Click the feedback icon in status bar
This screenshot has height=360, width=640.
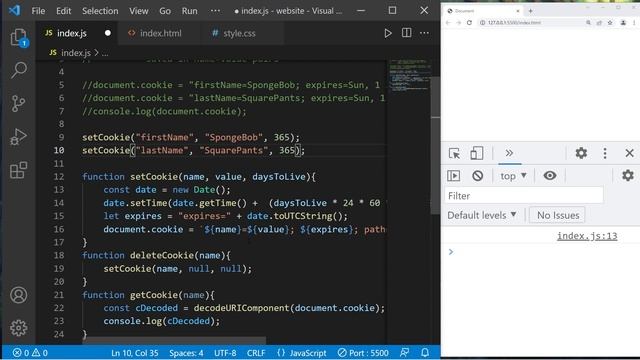click(404, 353)
